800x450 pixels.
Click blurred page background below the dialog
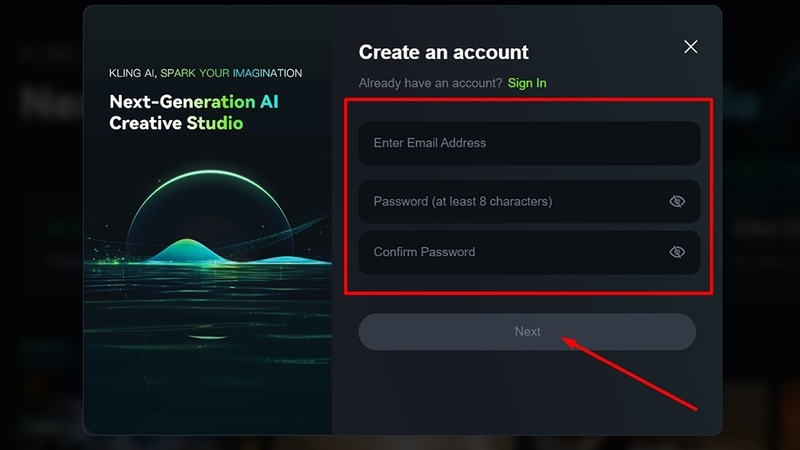tap(400, 442)
